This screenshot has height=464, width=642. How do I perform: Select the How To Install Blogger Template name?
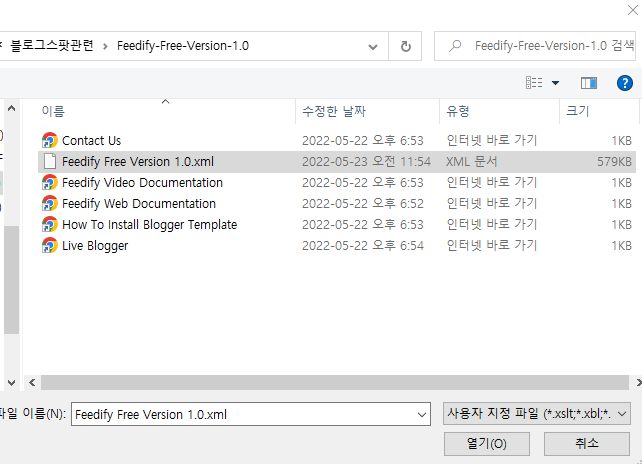pyautogui.click(x=149, y=224)
